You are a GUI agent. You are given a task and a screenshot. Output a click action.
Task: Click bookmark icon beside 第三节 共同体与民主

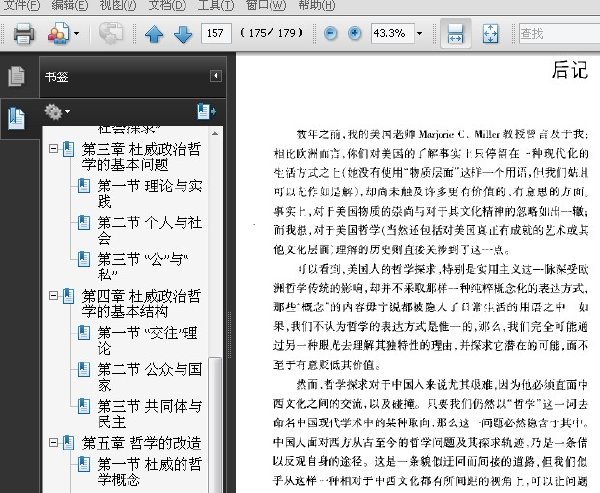[x=84, y=406]
